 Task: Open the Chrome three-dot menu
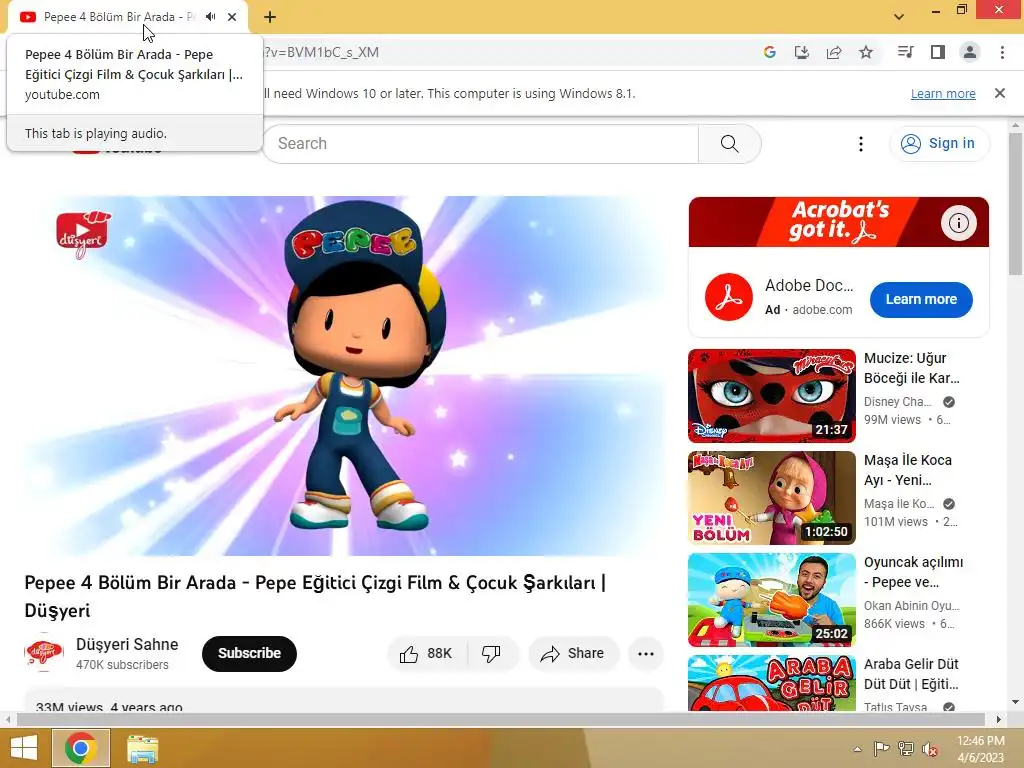point(1002,52)
